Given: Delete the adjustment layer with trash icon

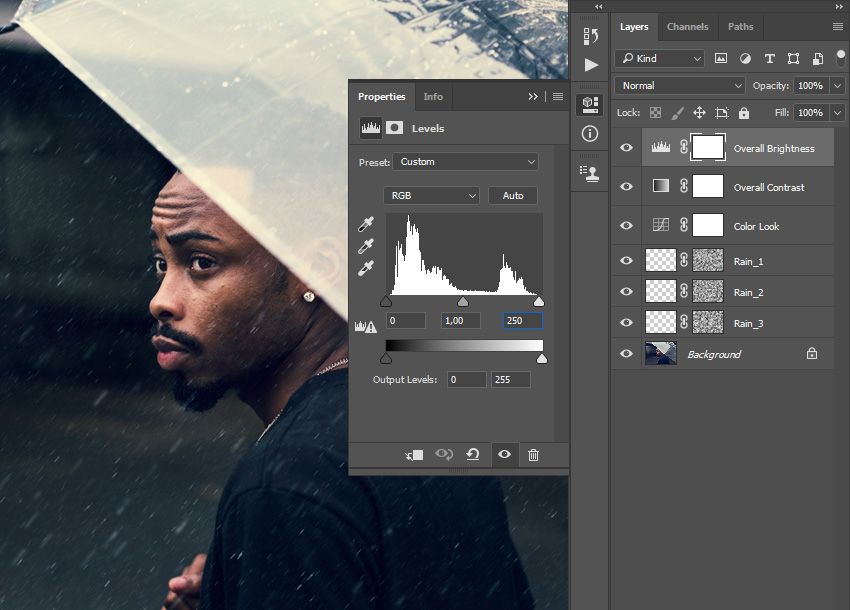Looking at the screenshot, I should click(533, 455).
